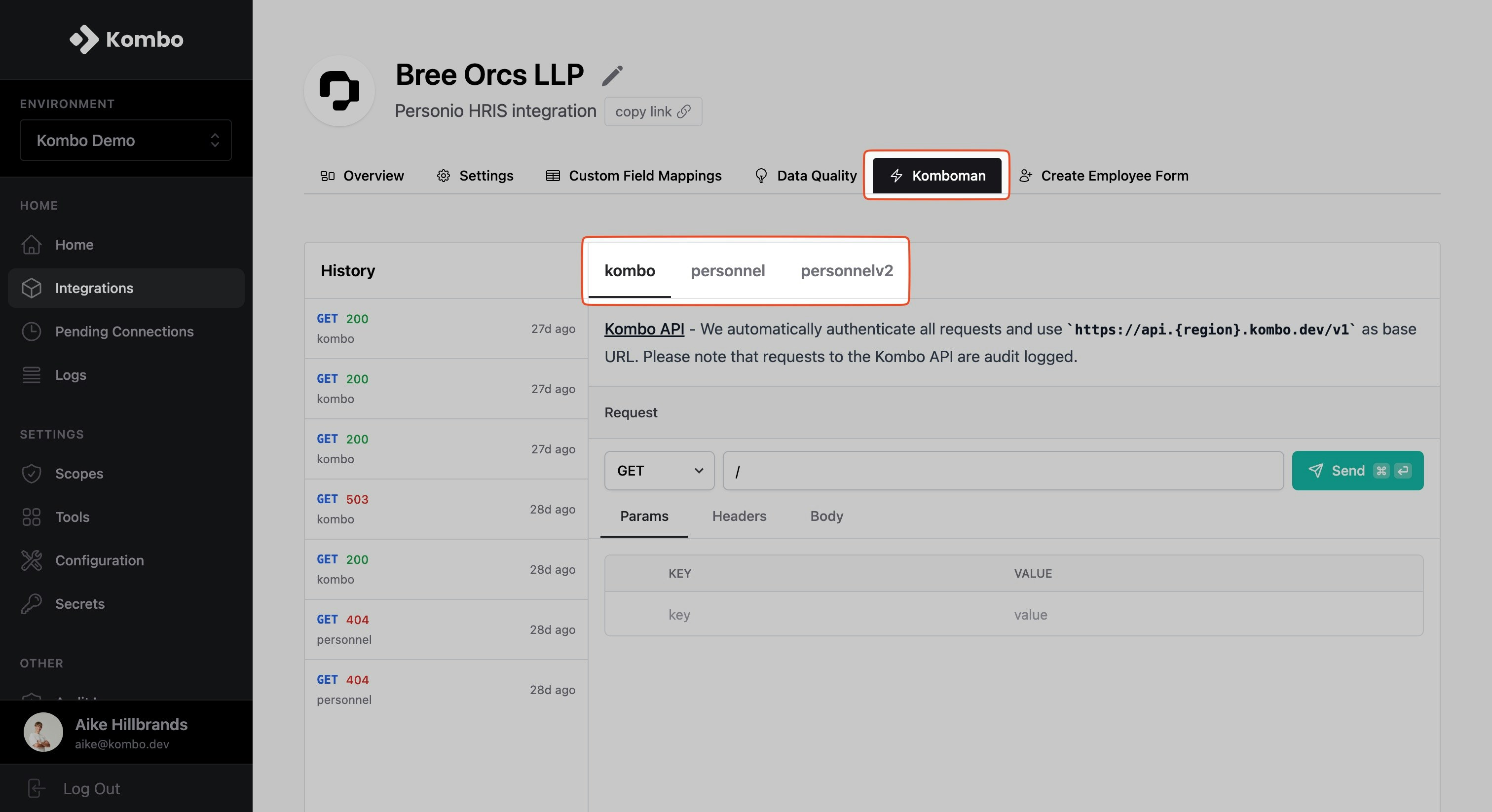Click the Kombo logo in sidebar
This screenshot has width=1492, height=812.
point(126,39)
